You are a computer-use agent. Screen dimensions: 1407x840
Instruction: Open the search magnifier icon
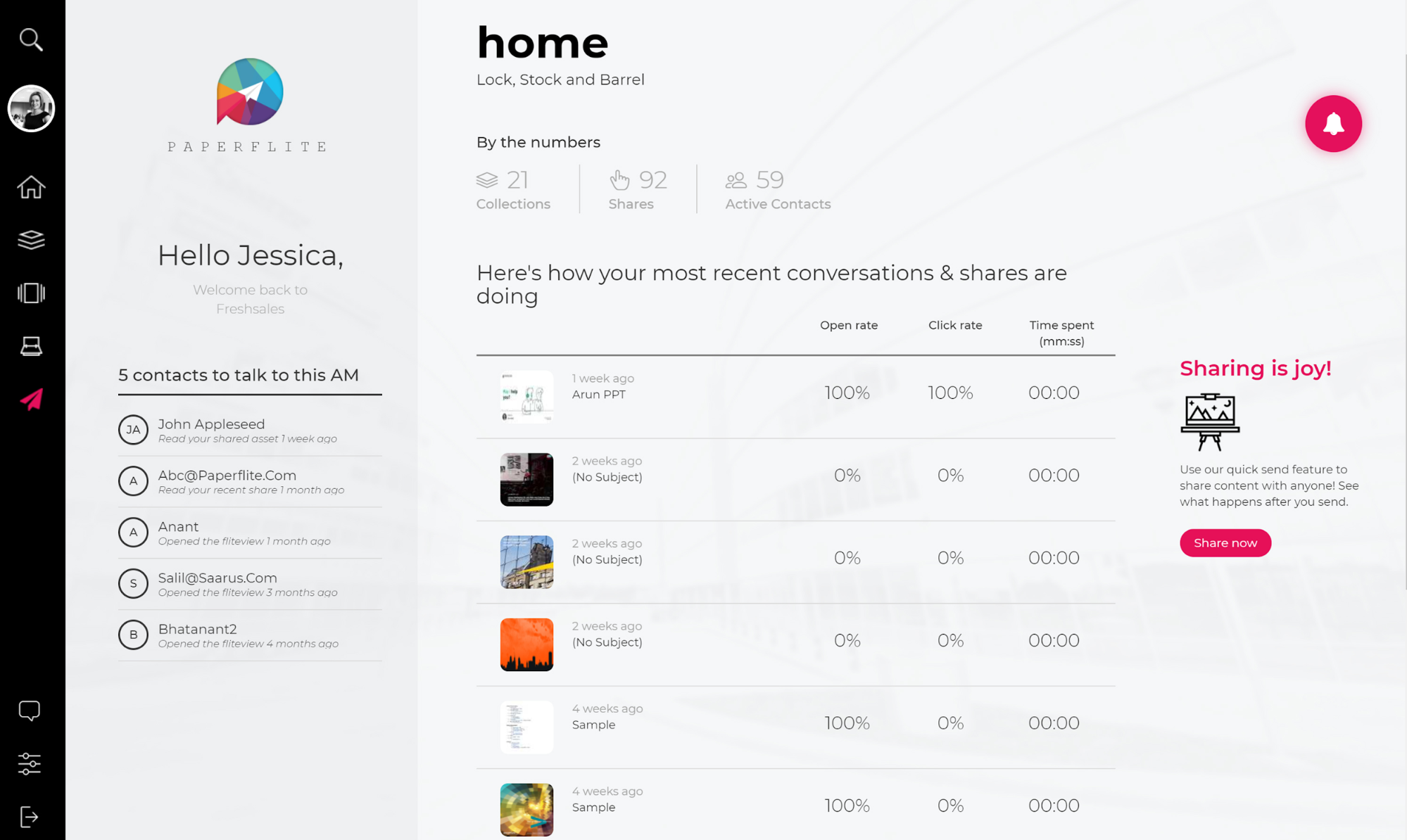point(31,39)
